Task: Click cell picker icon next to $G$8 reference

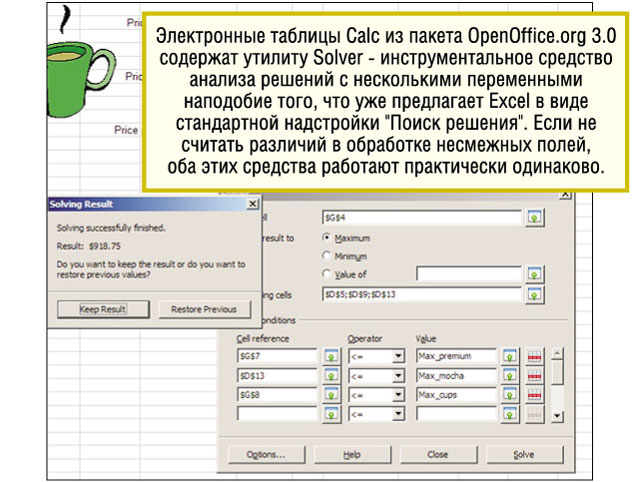Action: click(x=331, y=395)
